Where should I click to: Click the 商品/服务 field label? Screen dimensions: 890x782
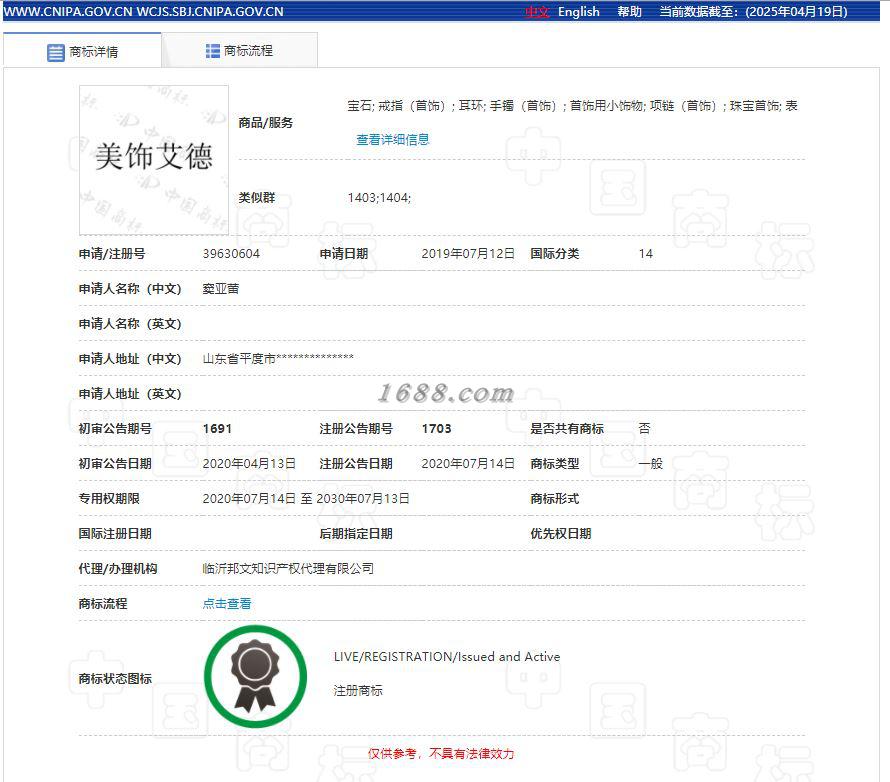(266, 123)
